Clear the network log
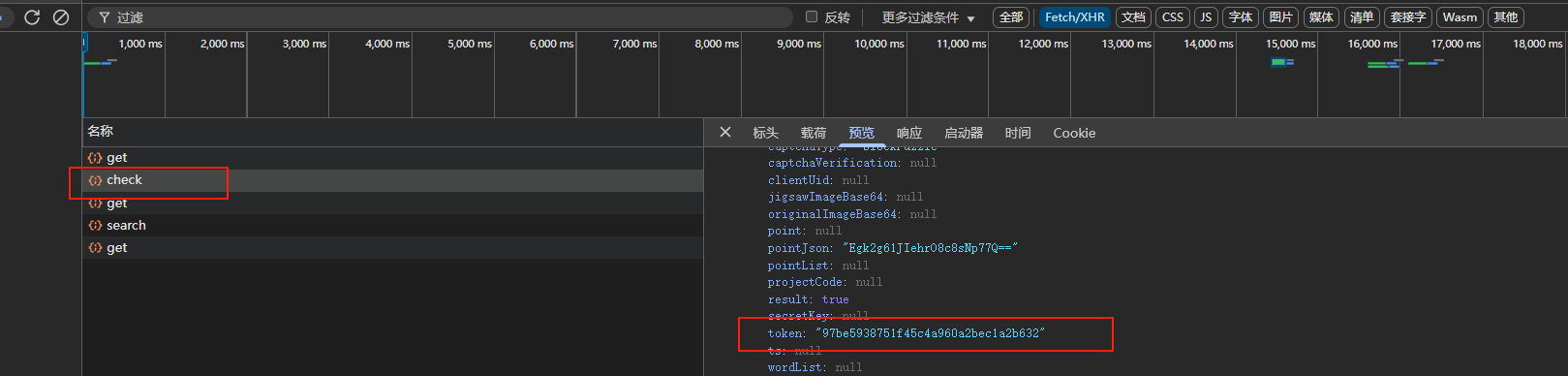This screenshot has height=376, width=1568. [61, 17]
